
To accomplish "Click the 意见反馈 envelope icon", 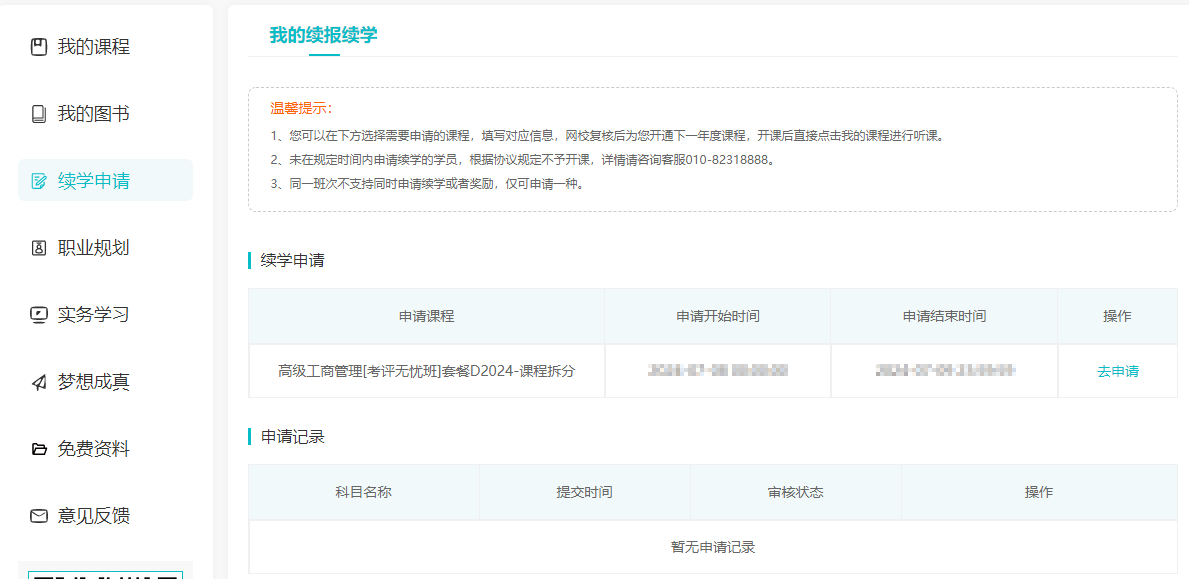I will (37, 515).
